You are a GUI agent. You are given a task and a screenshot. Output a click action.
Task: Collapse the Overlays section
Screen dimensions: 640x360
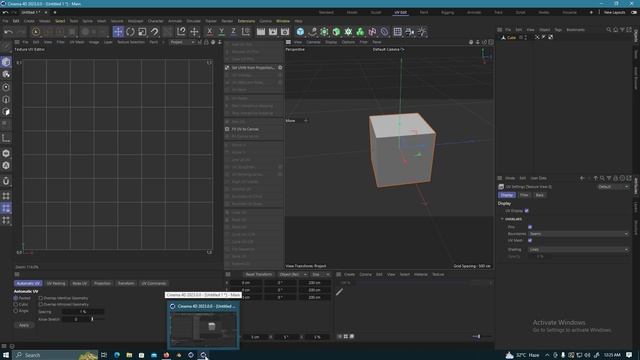pos(502,219)
